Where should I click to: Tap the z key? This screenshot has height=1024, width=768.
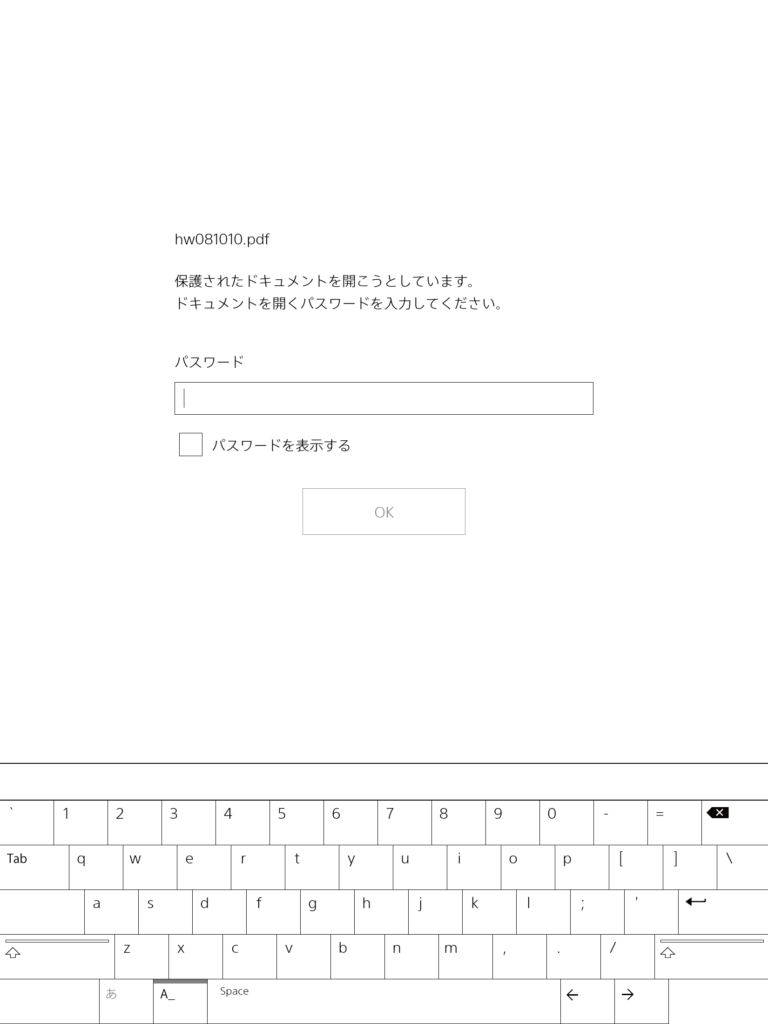[142, 957]
